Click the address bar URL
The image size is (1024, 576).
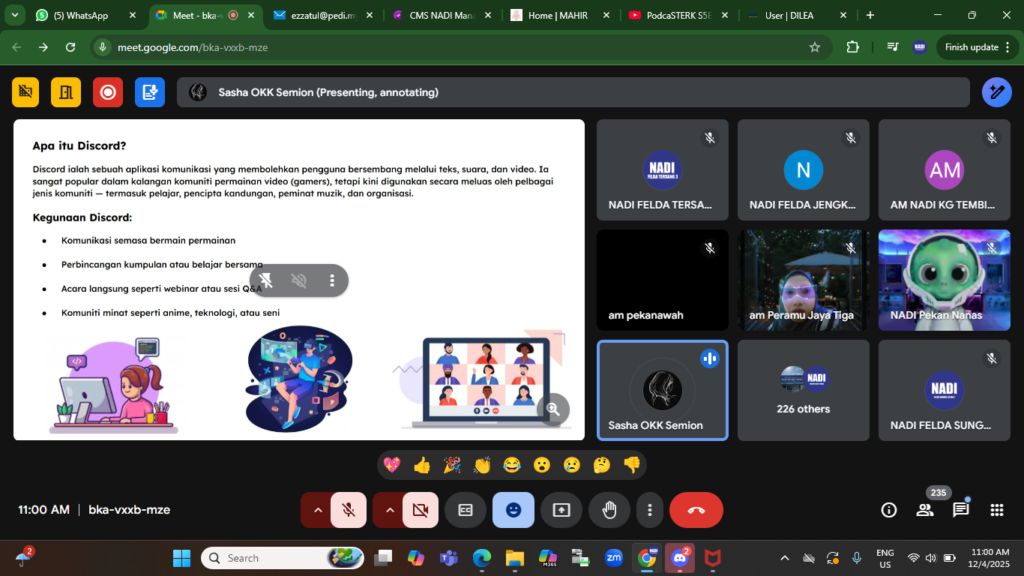pyautogui.click(x=193, y=47)
